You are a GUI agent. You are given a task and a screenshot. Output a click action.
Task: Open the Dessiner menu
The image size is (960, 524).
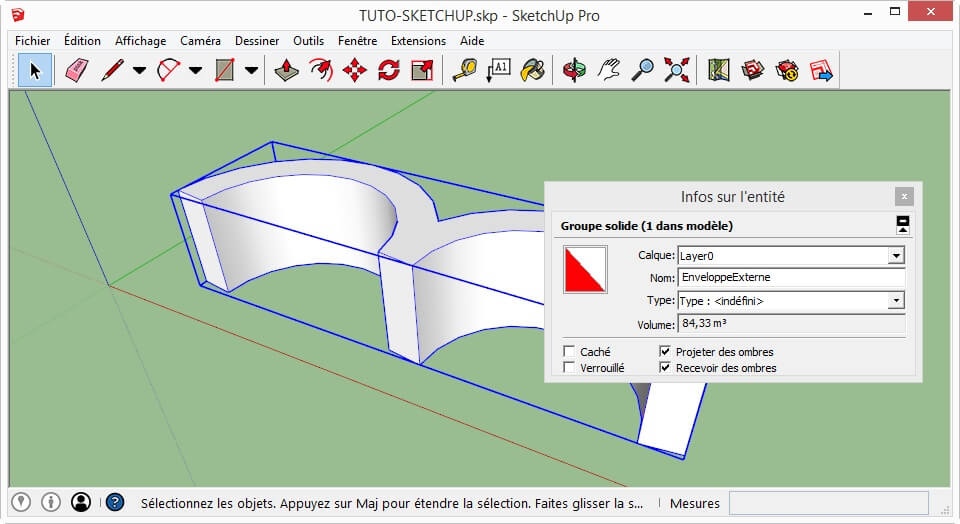[x=257, y=40]
